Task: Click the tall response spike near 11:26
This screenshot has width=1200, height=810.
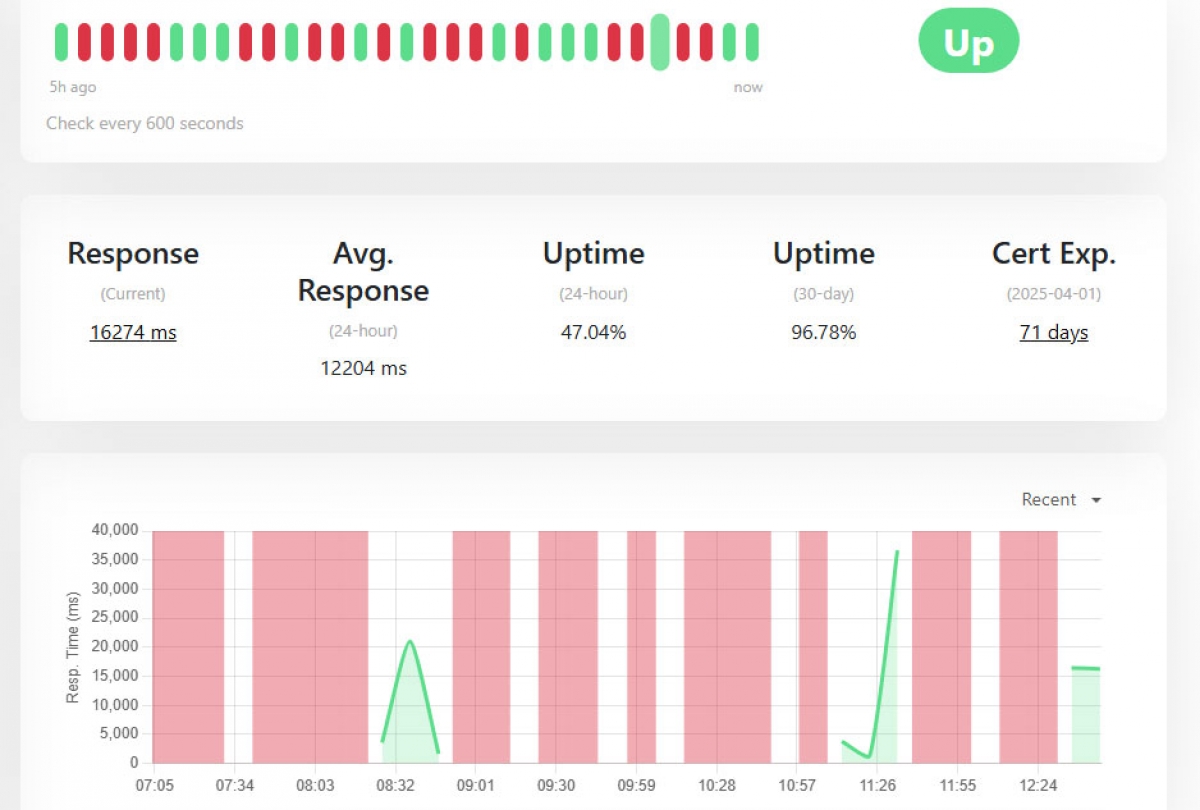Action: 896,552
